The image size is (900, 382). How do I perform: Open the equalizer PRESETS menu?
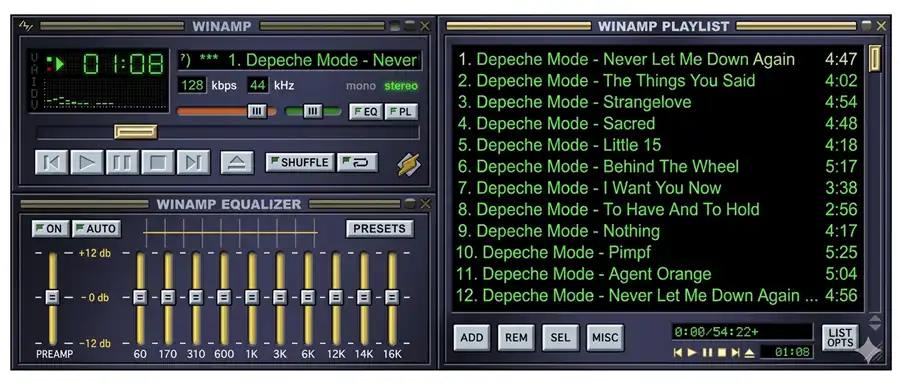(x=379, y=228)
